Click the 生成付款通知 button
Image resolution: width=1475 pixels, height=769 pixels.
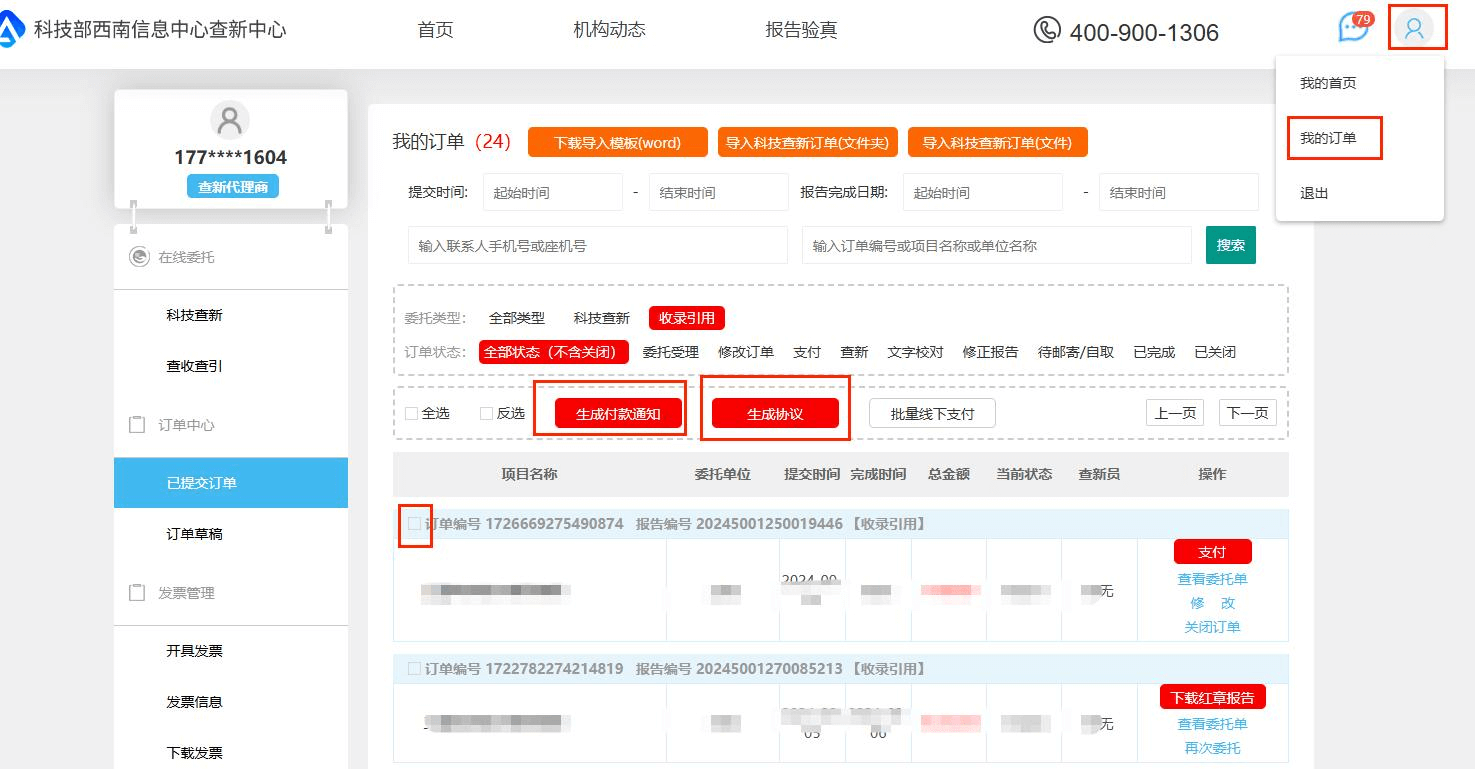point(618,414)
